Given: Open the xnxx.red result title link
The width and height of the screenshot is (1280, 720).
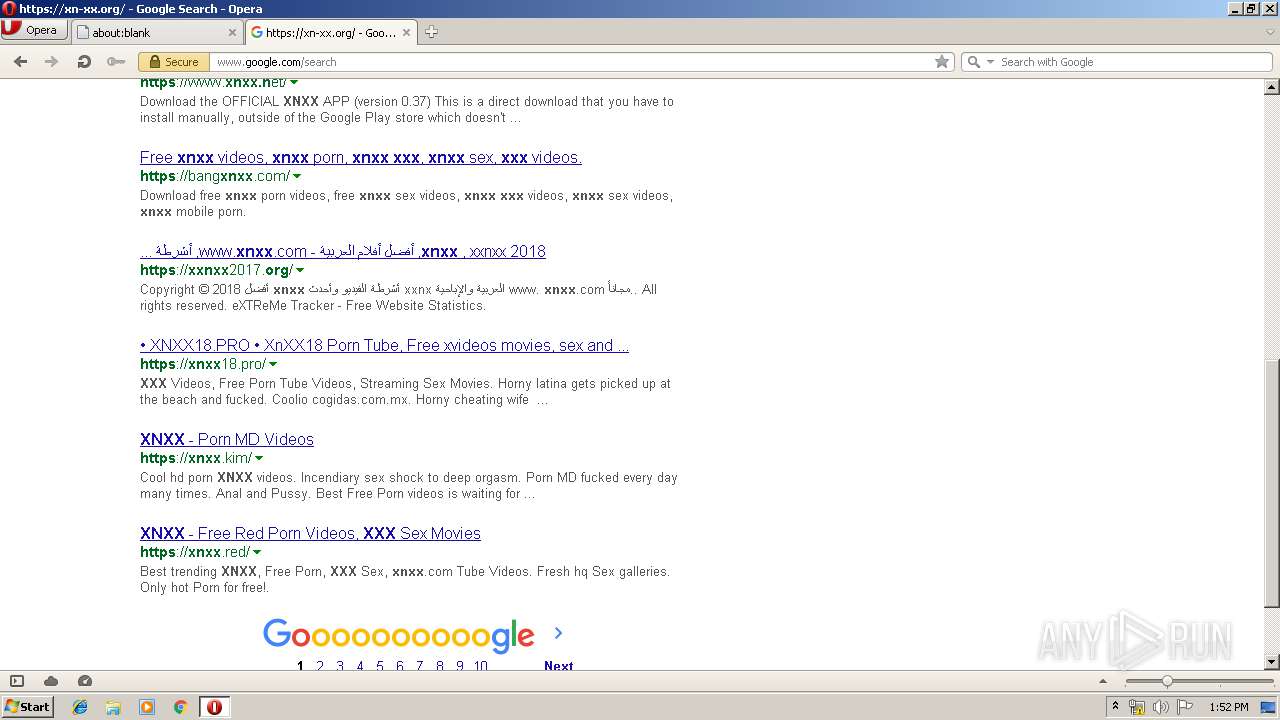Looking at the screenshot, I should (x=310, y=534).
